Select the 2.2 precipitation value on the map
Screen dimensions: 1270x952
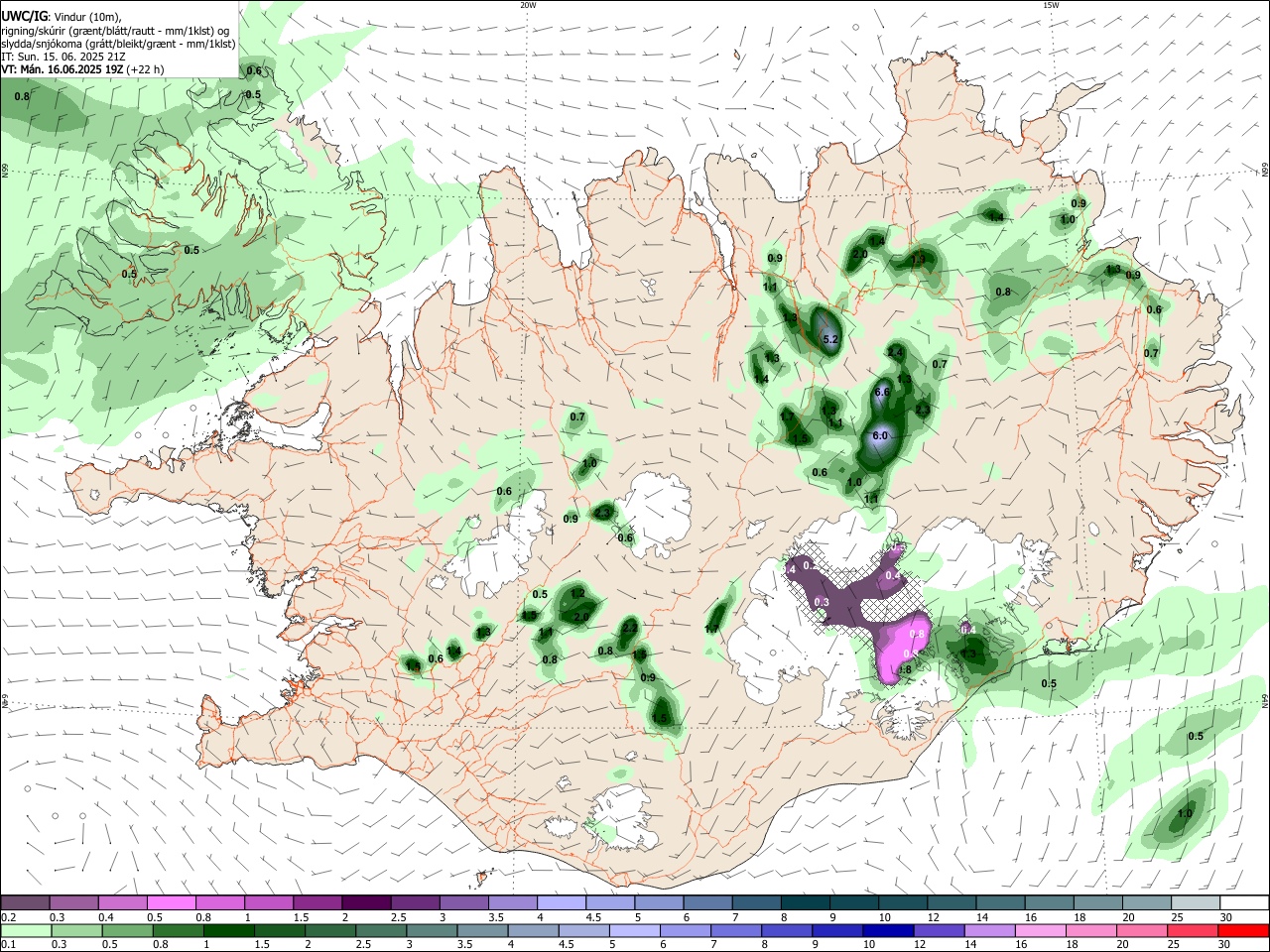tap(629, 627)
